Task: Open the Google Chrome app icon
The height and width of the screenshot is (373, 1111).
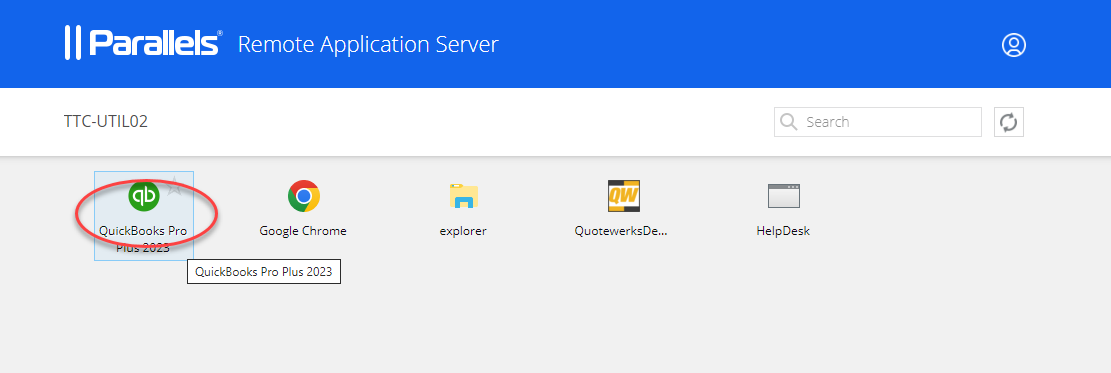Action: tap(303, 196)
